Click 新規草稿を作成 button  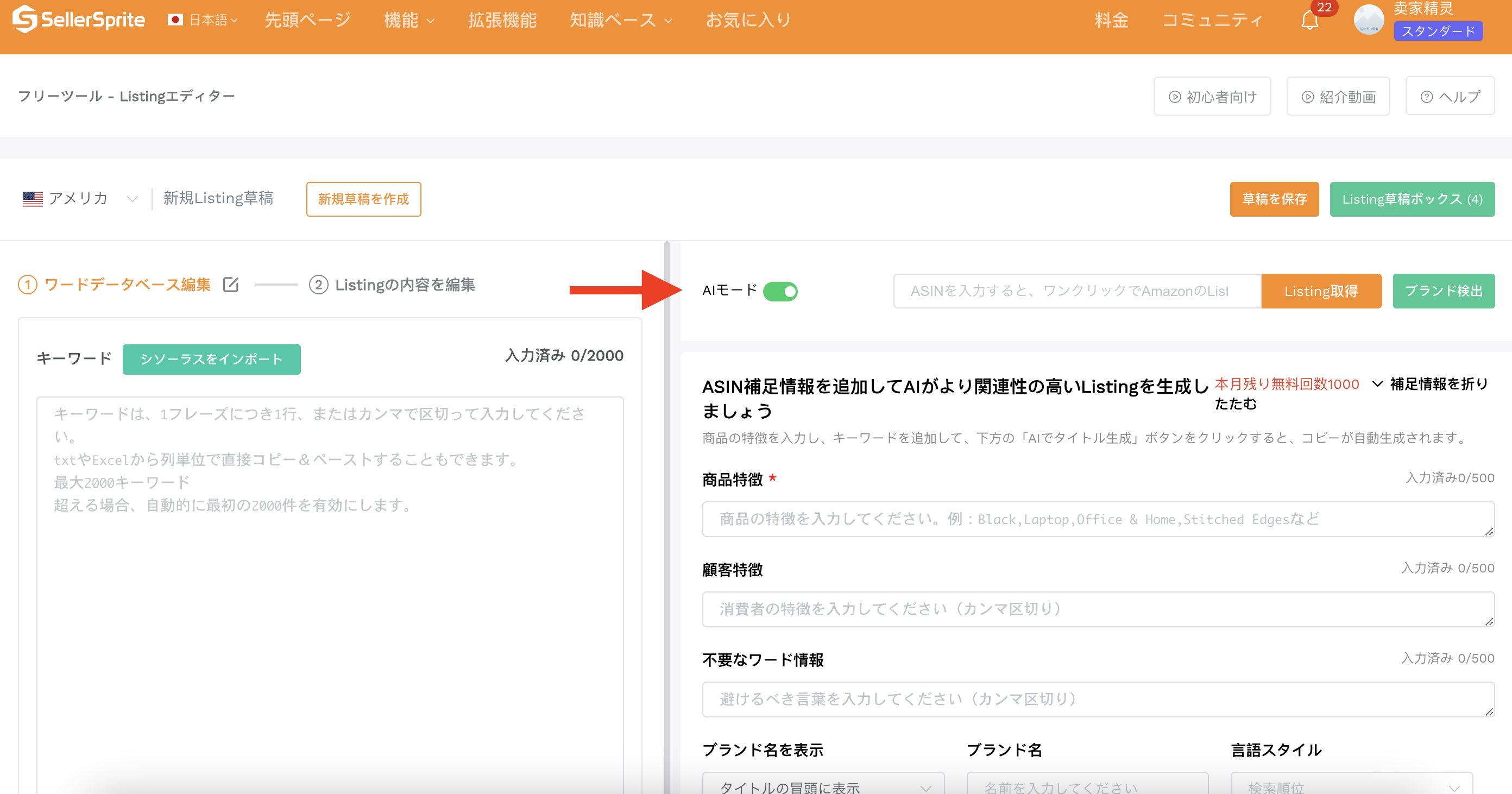(x=363, y=199)
